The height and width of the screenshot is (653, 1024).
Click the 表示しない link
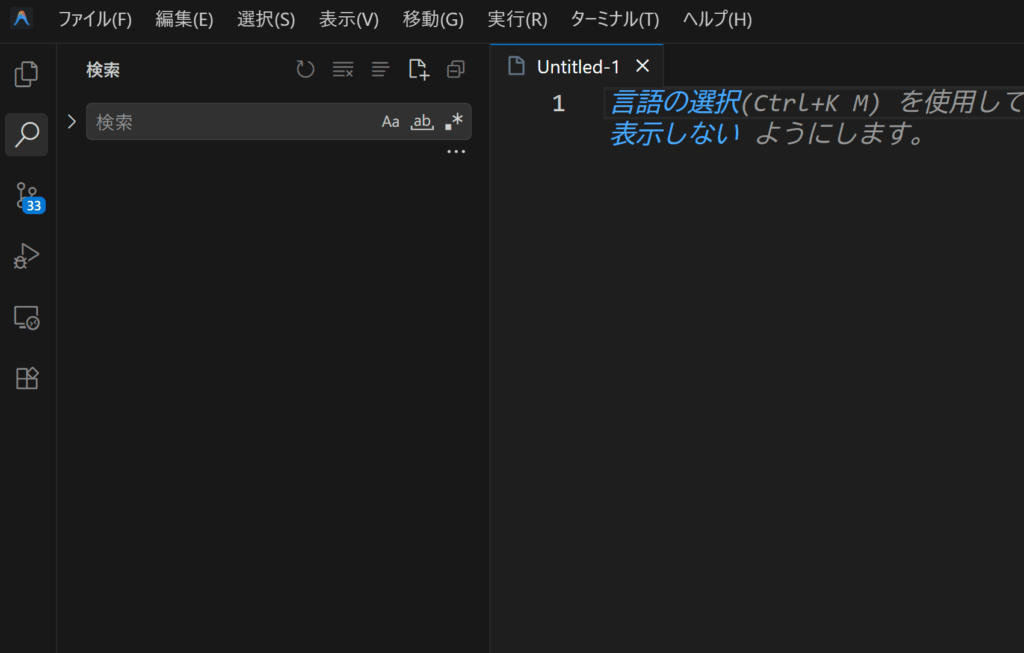pyautogui.click(x=675, y=134)
